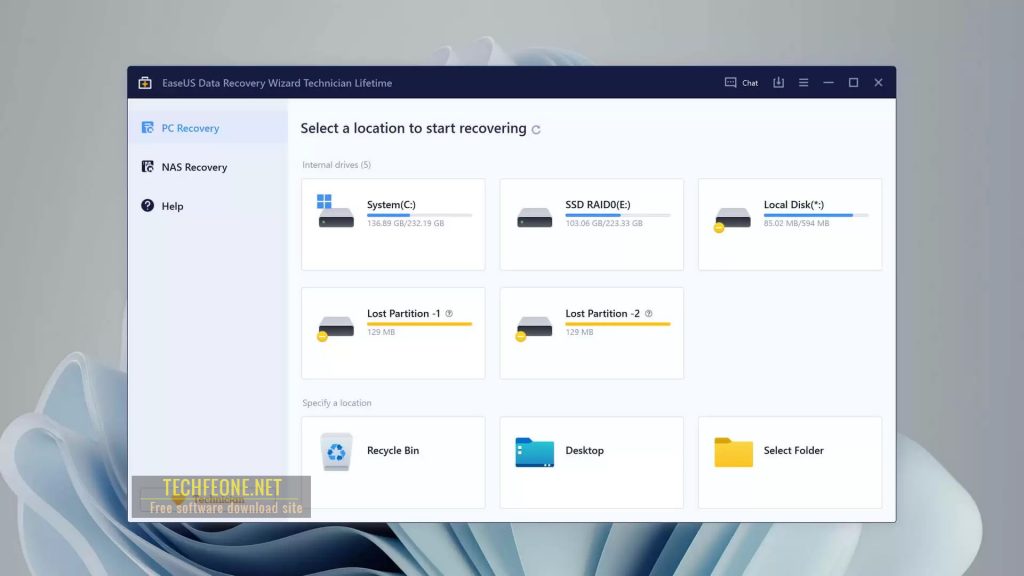The height and width of the screenshot is (576, 1024).
Task: Click the Lost Partition -2 yellow bar
Action: coord(618,324)
